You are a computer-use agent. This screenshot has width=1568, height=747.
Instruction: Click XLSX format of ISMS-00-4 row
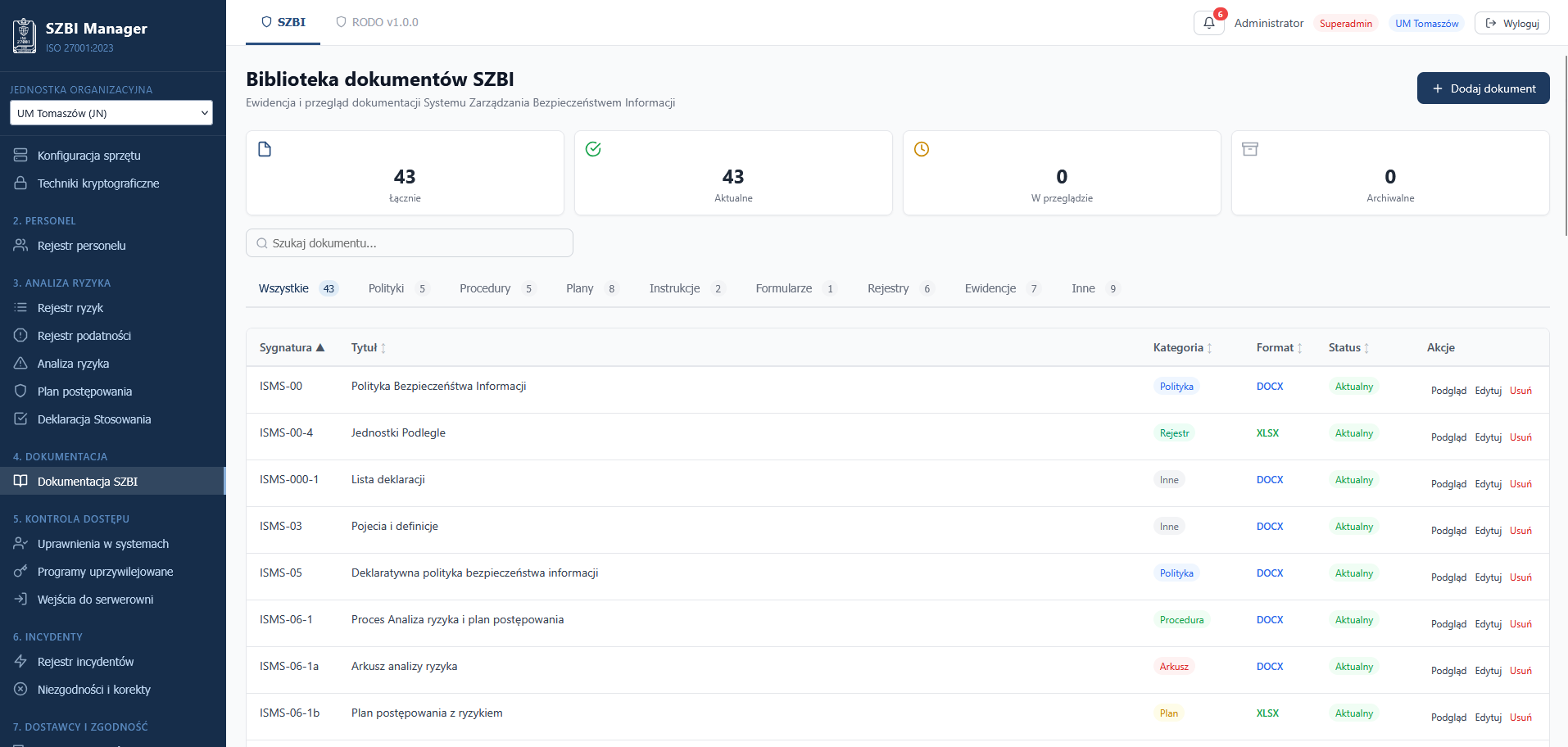pyautogui.click(x=1267, y=433)
